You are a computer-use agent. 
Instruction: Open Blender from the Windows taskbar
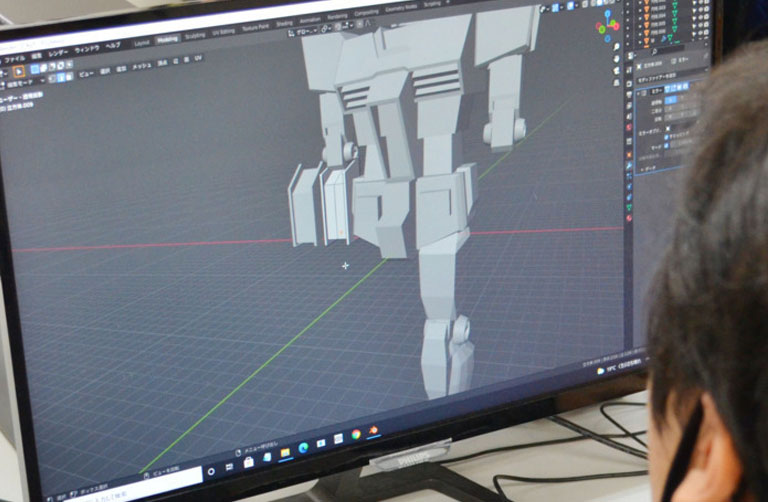[373, 431]
